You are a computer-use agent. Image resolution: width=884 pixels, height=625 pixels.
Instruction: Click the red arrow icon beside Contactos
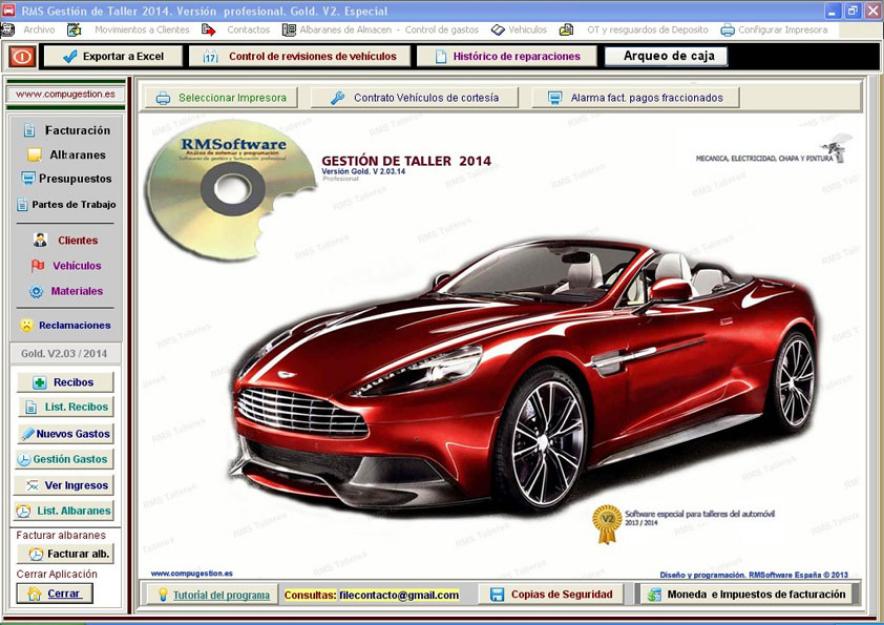pos(209,30)
